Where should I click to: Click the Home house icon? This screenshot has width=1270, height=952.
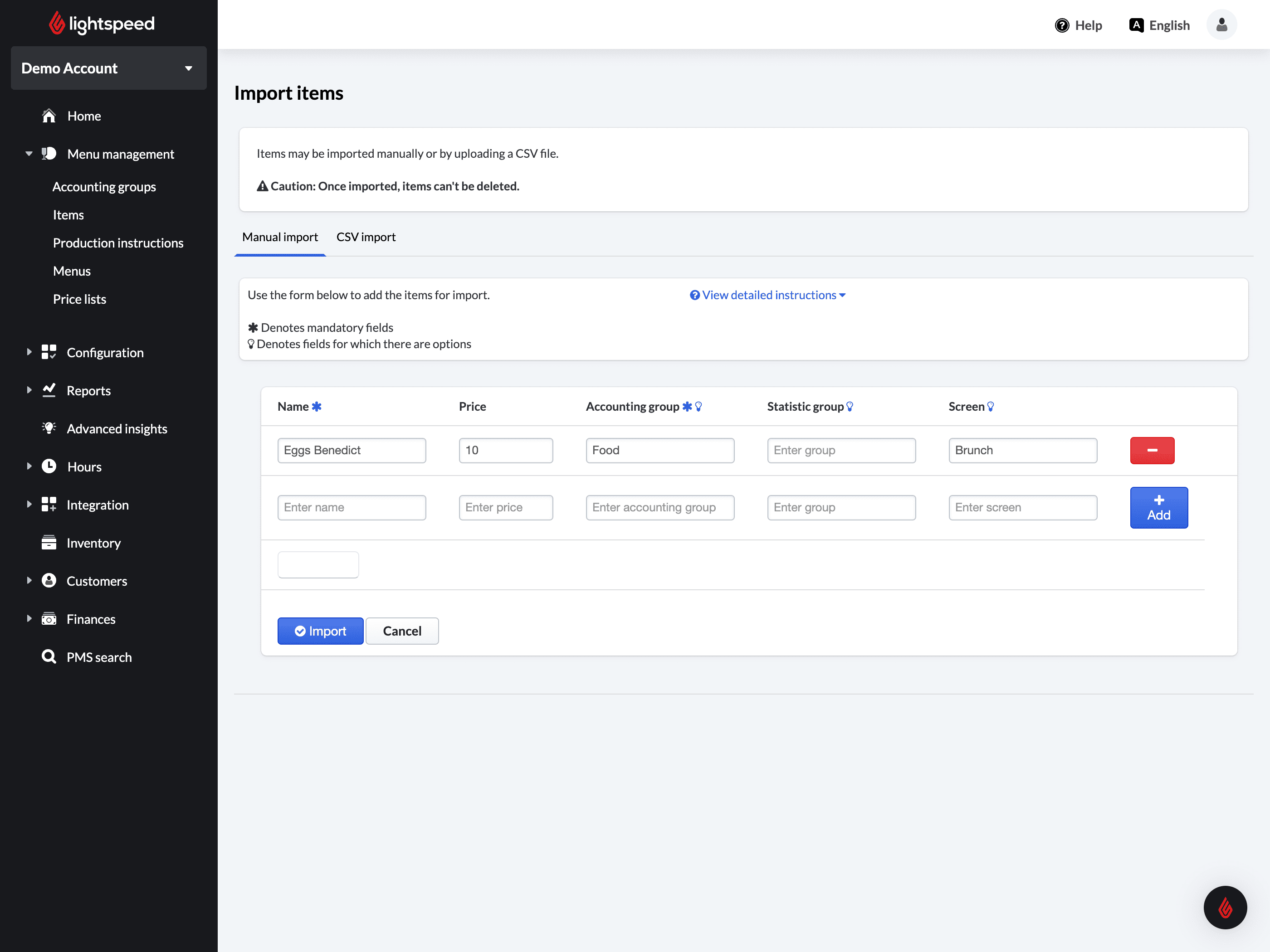coord(49,116)
